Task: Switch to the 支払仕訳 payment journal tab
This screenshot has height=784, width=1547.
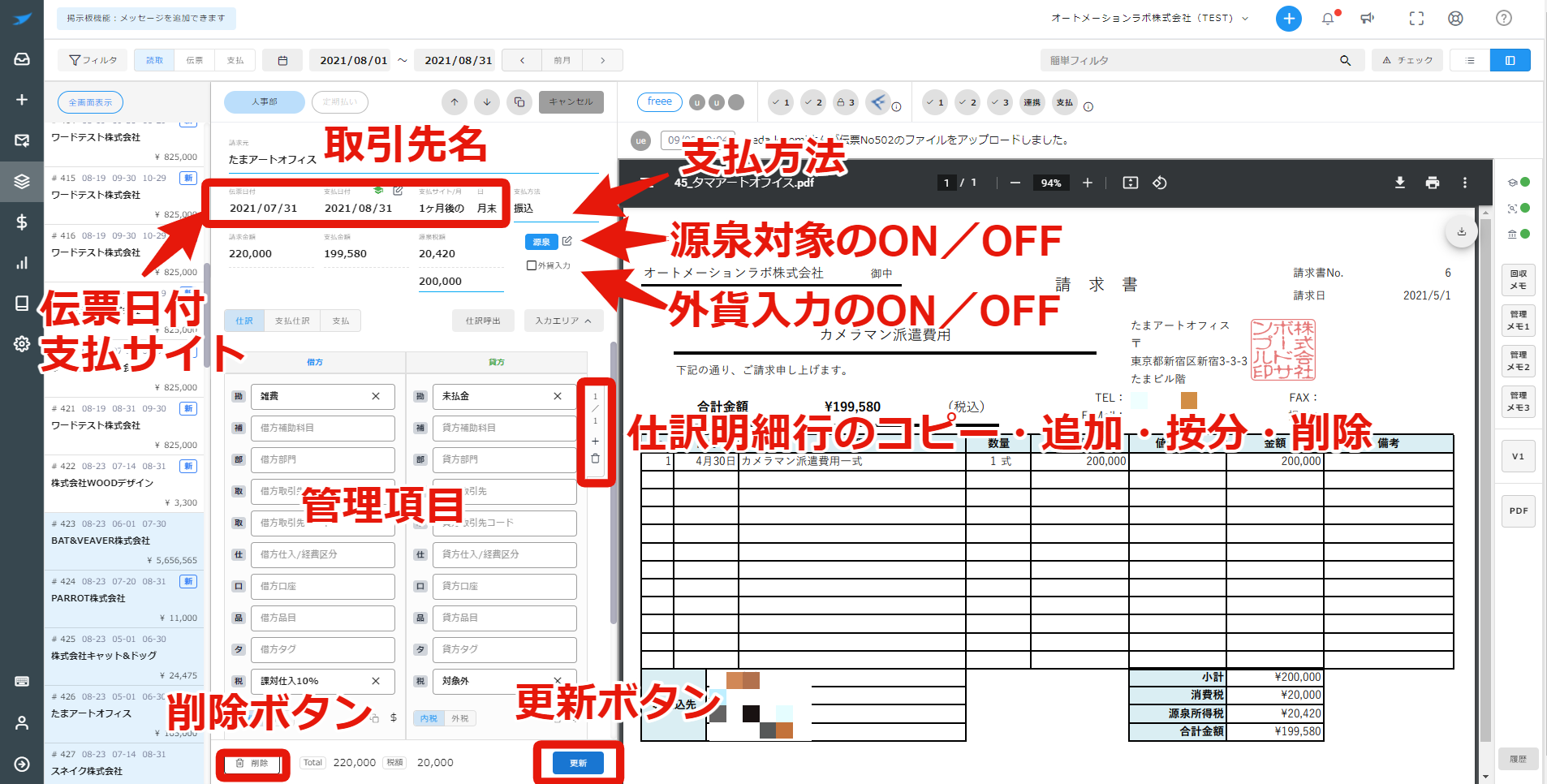Action: pos(292,321)
